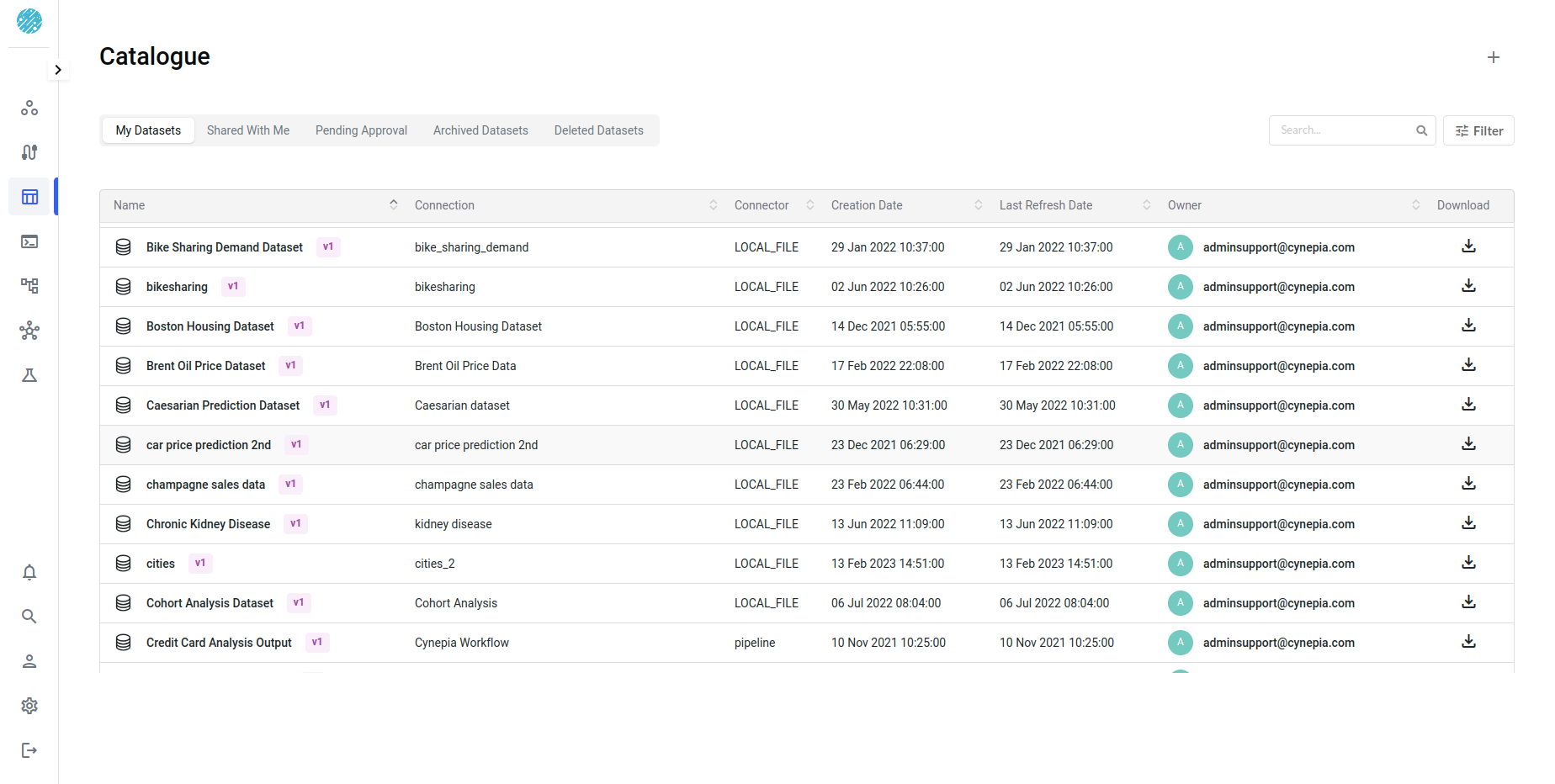Expand the sidebar with the chevron arrow
The image size is (1555, 784).
[x=58, y=70]
